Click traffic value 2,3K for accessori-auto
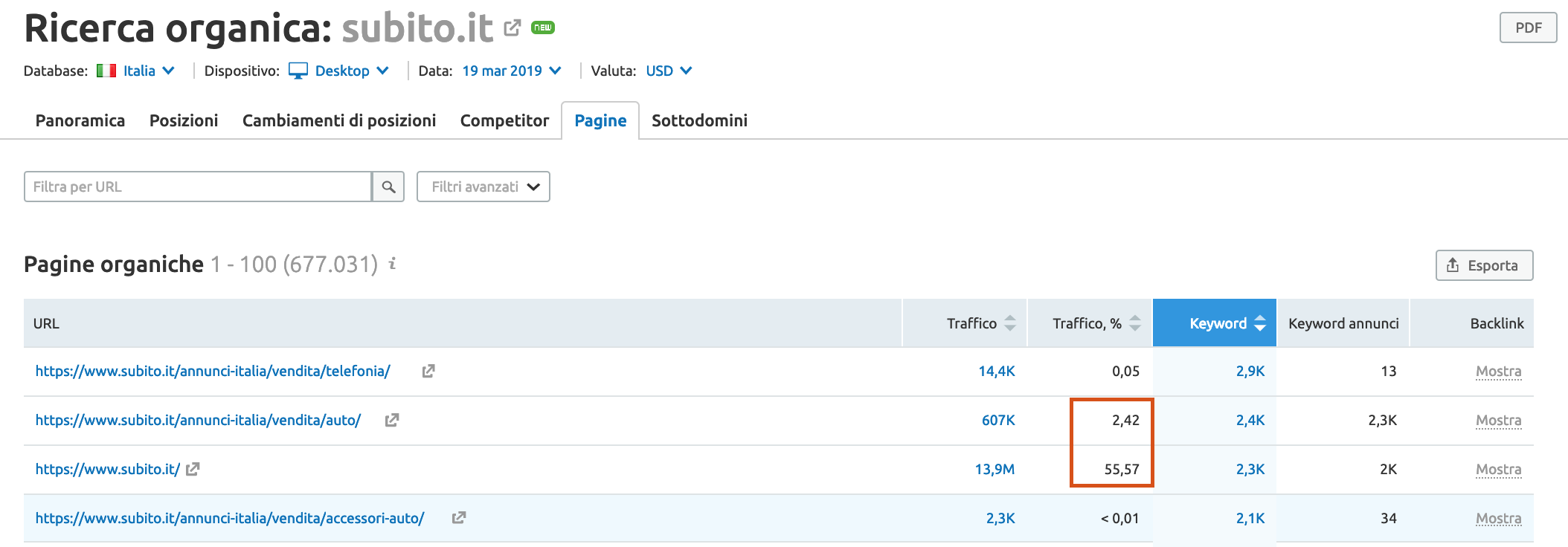Viewport: 1568px width, 547px height. pos(1000,518)
